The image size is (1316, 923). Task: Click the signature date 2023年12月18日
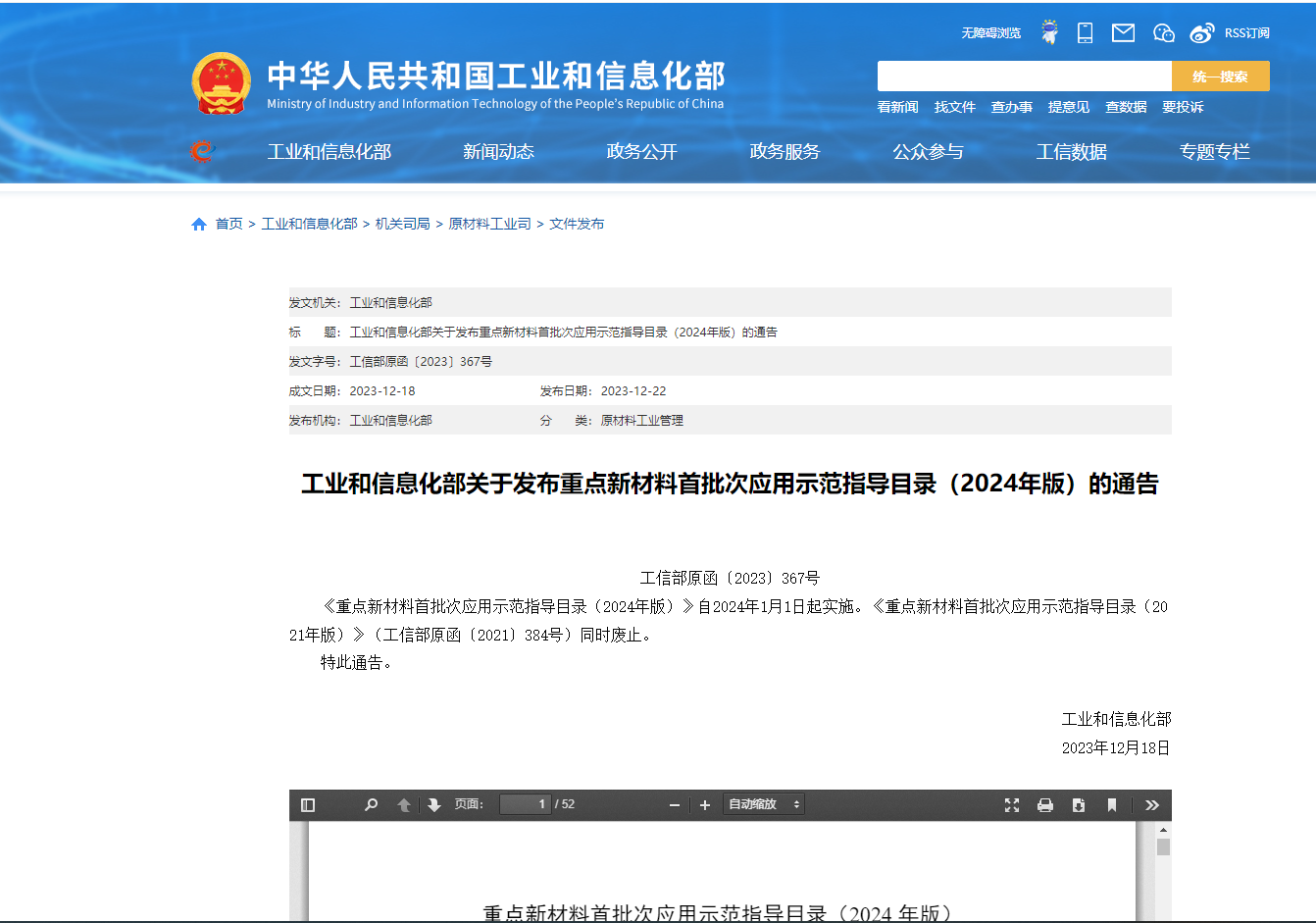(x=1116, y=748)
